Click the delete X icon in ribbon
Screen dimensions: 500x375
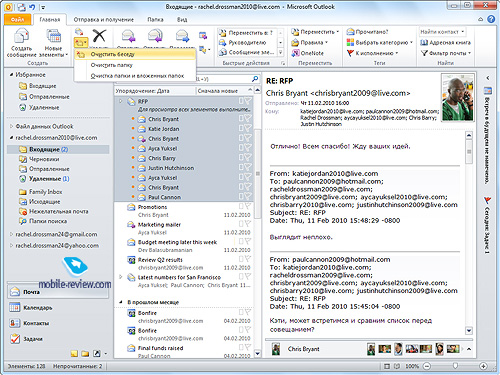[x=99, y=36]
